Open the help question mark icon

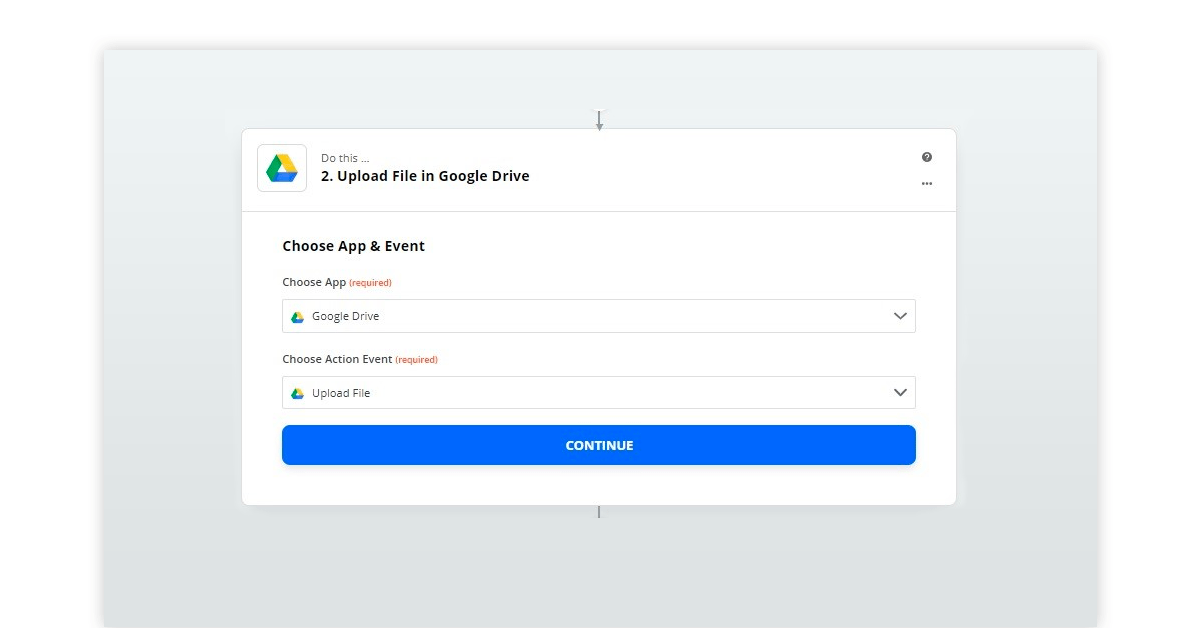tap(927, 157)
